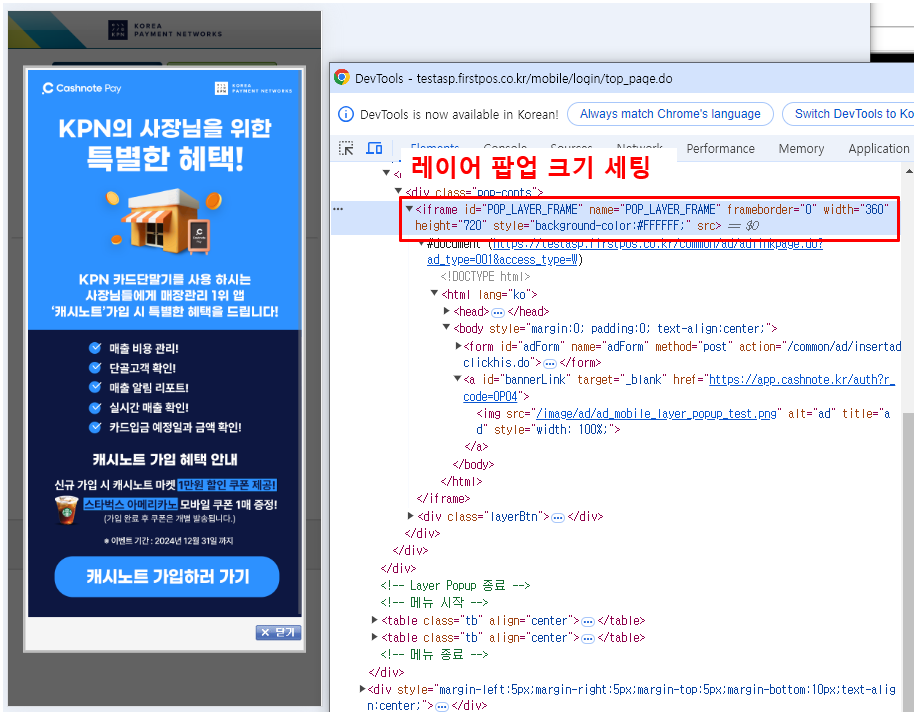Open the ad_mobile_layer_popup_test.png src link

point(656,414)
